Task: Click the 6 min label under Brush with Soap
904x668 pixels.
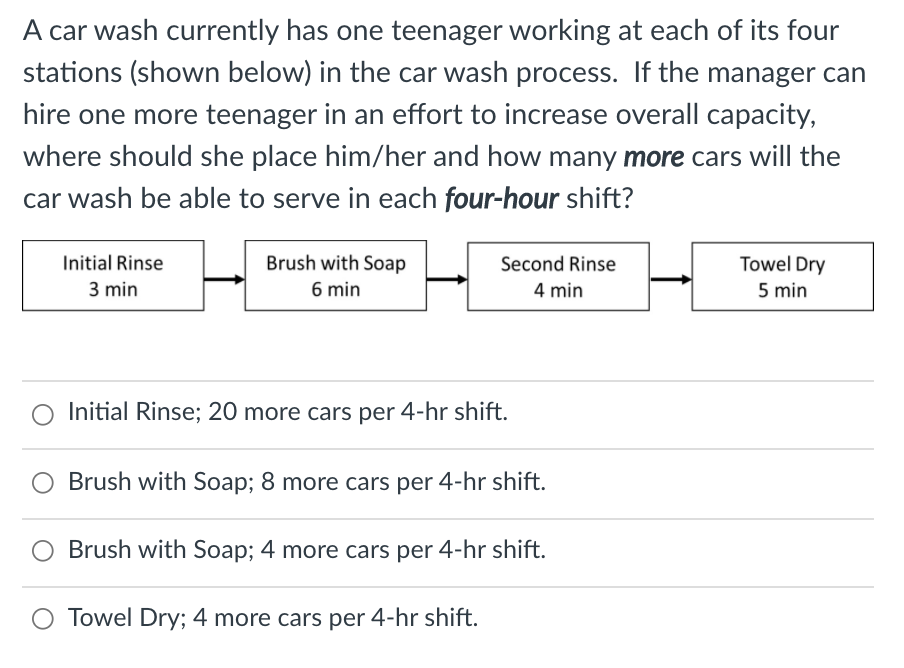Action: [335, 289]
